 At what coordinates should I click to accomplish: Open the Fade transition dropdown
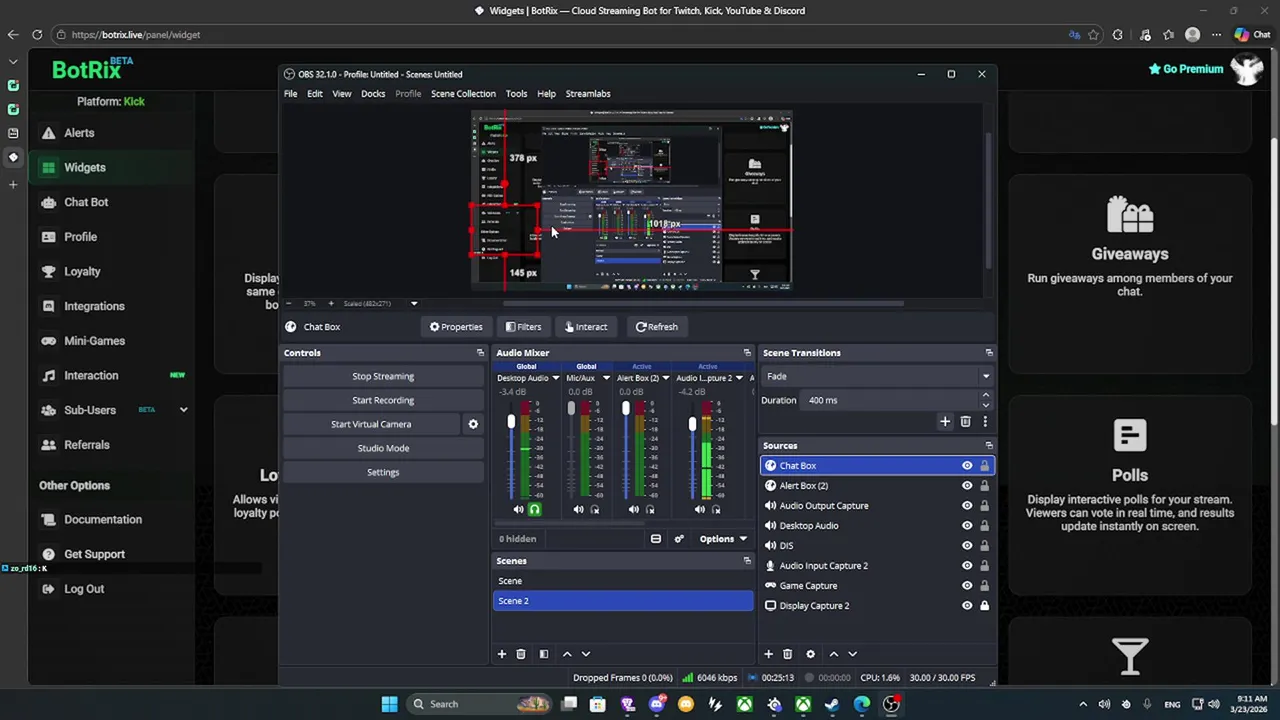(877, 376)
